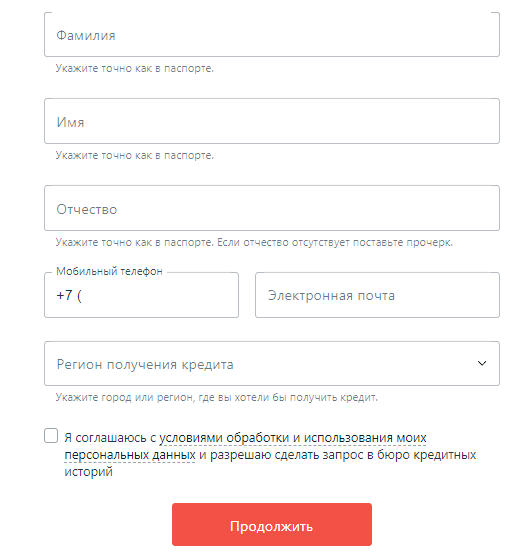Click the Я соглашаюсь с label text
532x559 pixels.
[110, 438]
